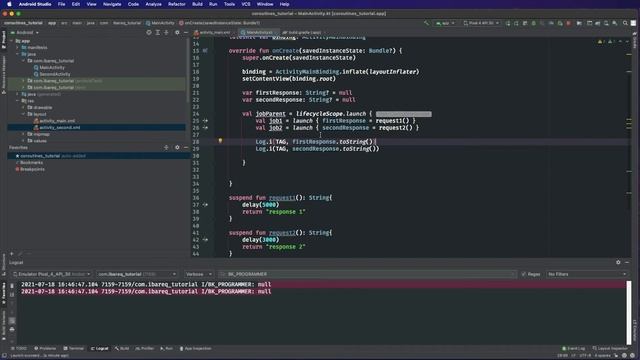The image size is (640, 360).
Task: Click the Debug app bug icon
Action: pyautogui.click(x=533, y=23)
